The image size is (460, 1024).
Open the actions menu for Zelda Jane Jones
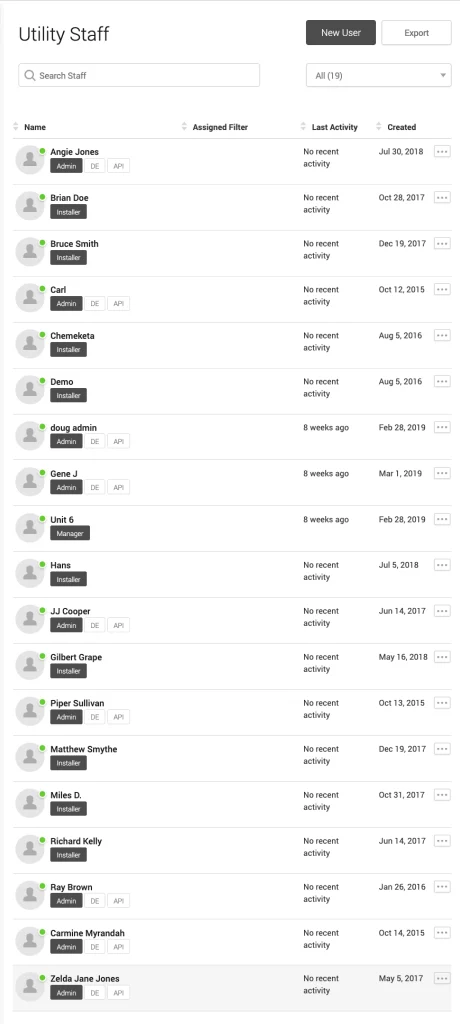coord(442,978)
